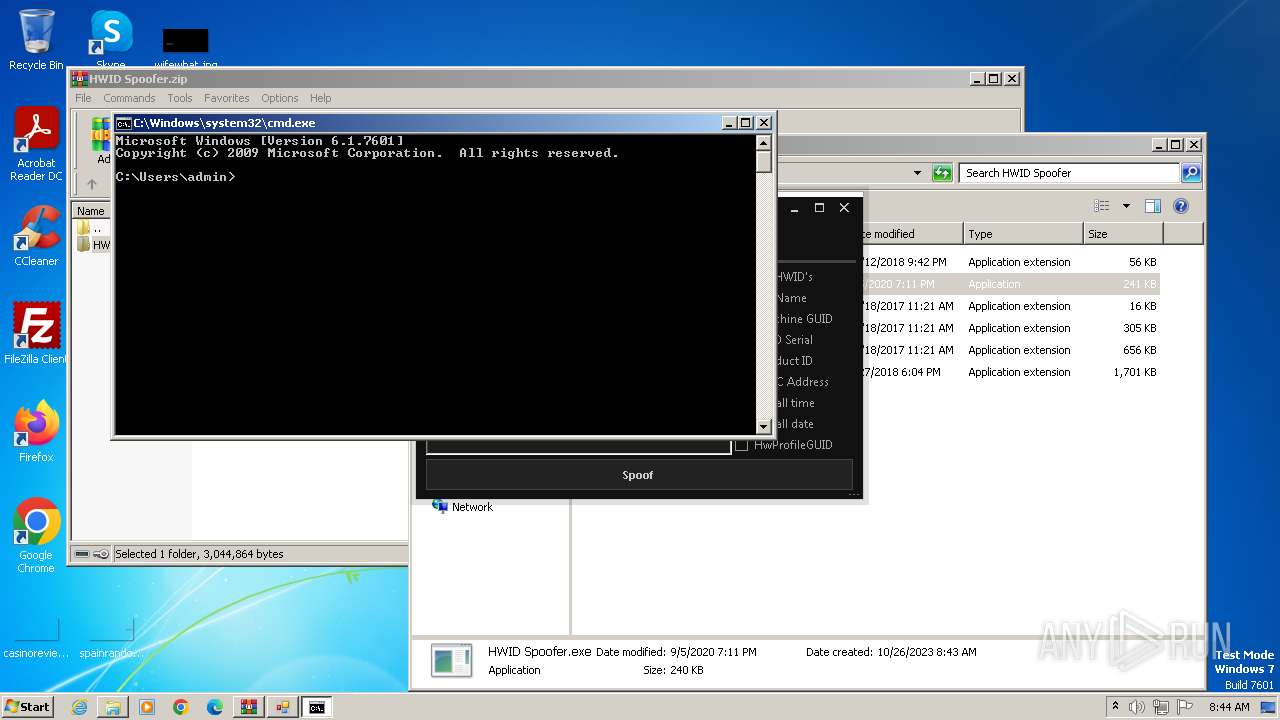The height and width of the screenshot is (720, 1280).
Task: Change your view icon in Explorer
Action: pos(1102,206)
